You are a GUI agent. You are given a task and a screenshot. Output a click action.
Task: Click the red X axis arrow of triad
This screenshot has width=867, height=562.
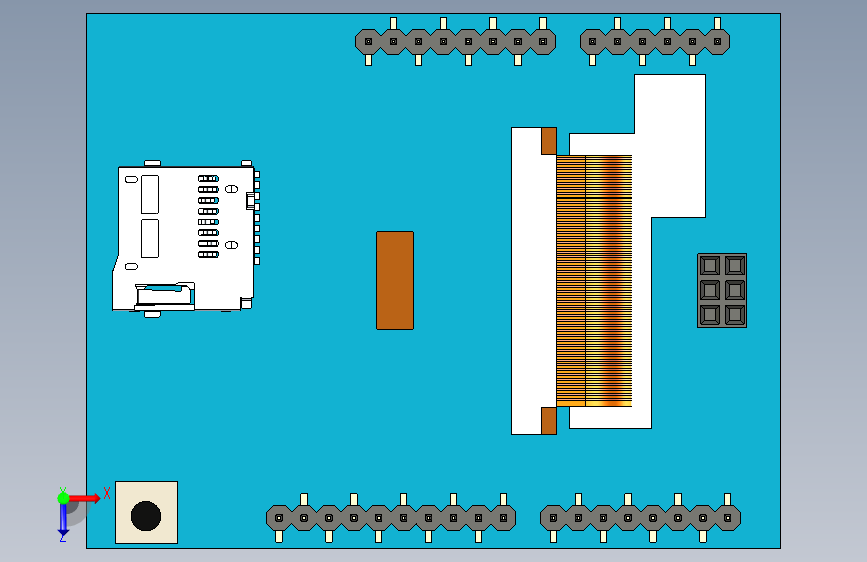click(86, 498)
